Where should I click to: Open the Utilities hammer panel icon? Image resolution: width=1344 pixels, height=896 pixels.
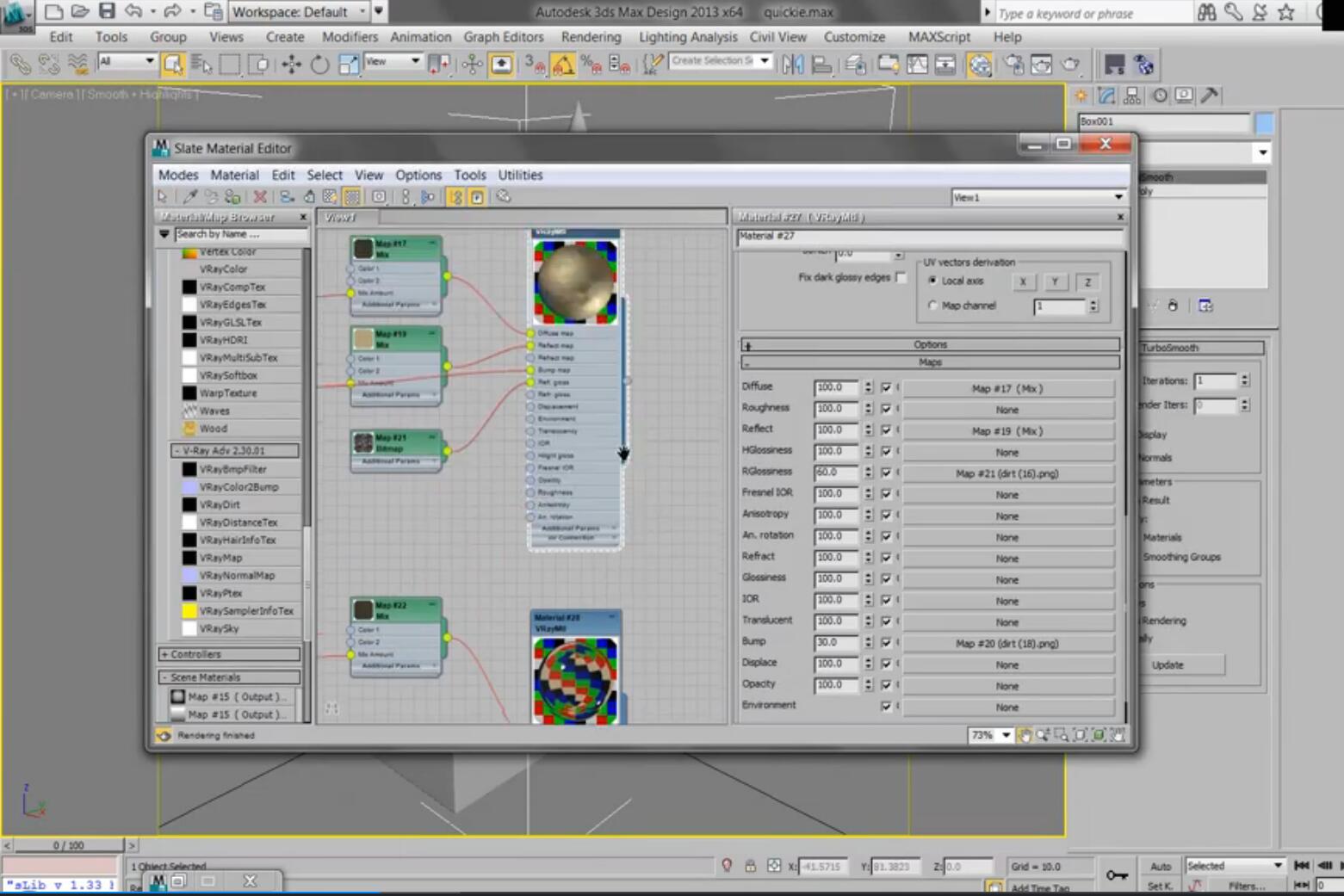click(1210, 96)
